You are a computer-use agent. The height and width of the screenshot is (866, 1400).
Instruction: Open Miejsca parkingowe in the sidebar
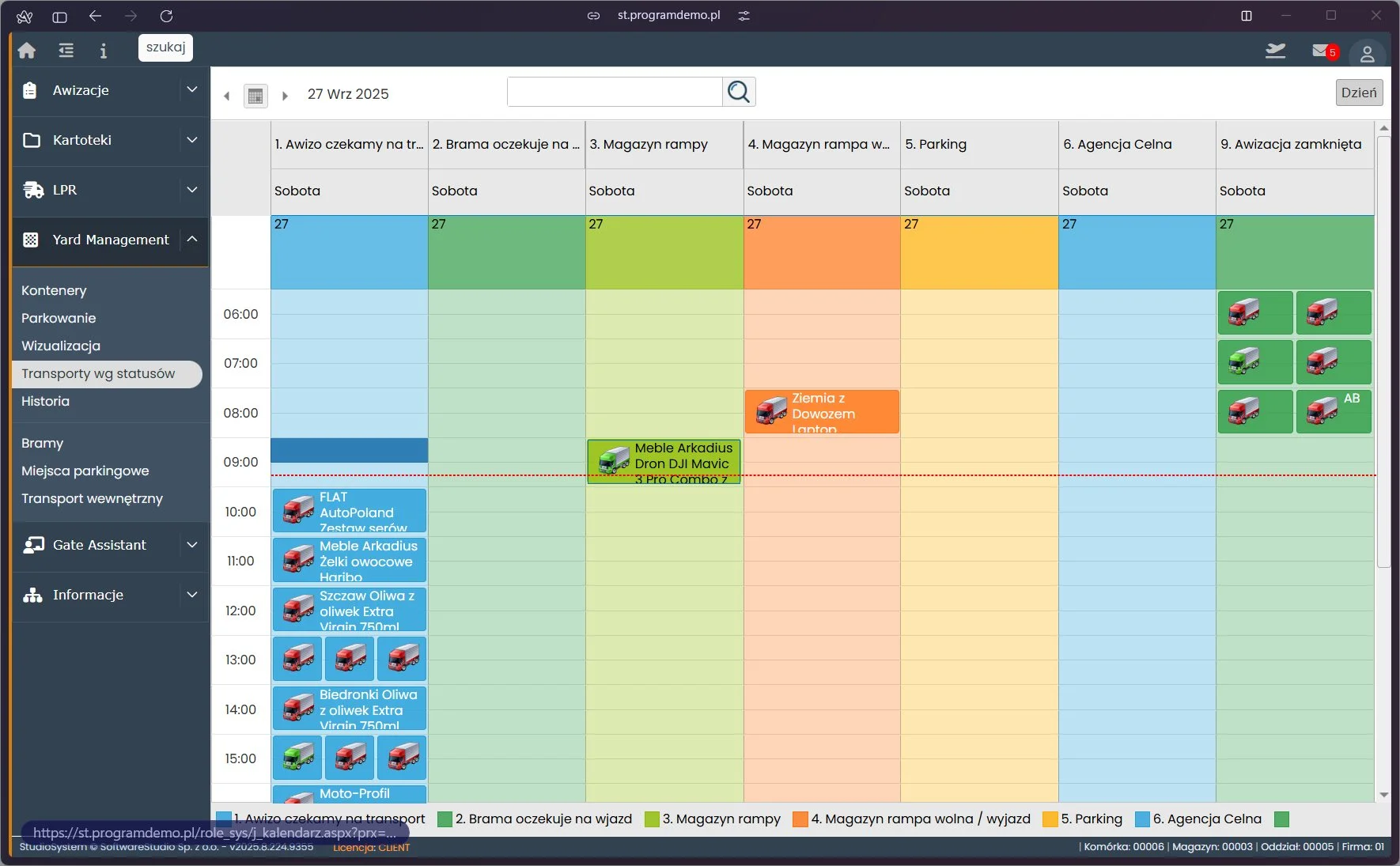[85, 471]
